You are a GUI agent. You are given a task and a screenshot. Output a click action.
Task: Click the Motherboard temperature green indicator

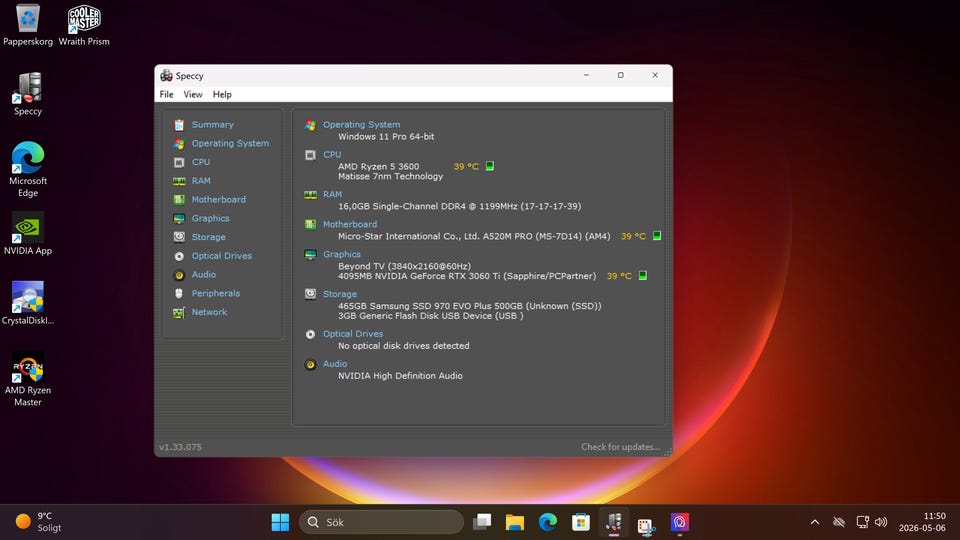[657, 236]
